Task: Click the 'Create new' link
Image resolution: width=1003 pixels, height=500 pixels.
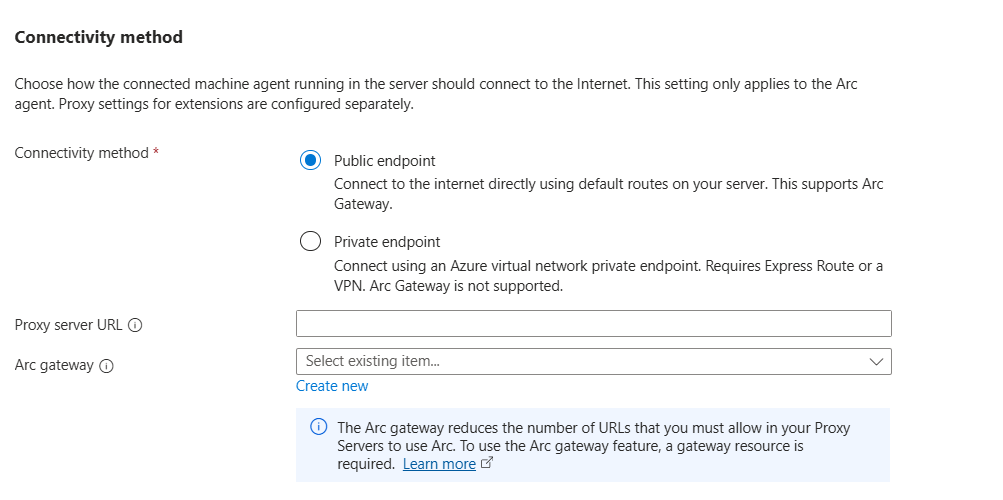Action: (x=332, y=386)
